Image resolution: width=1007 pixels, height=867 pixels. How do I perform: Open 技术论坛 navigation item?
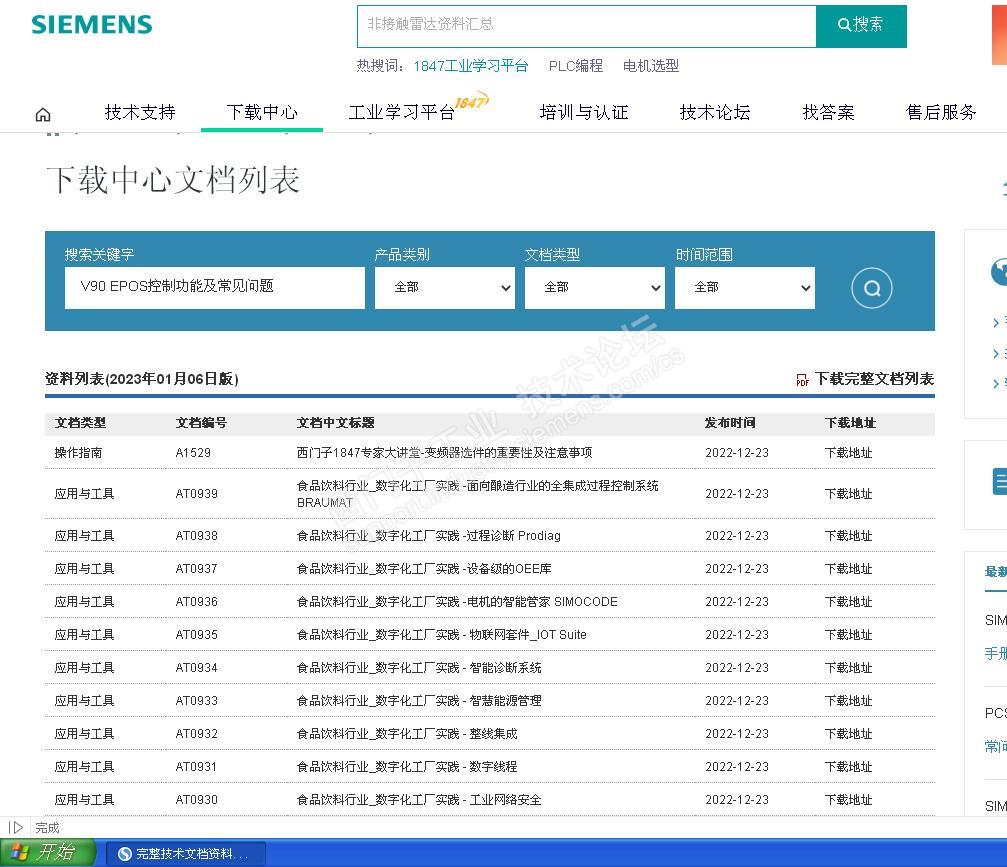pos(715,112)
